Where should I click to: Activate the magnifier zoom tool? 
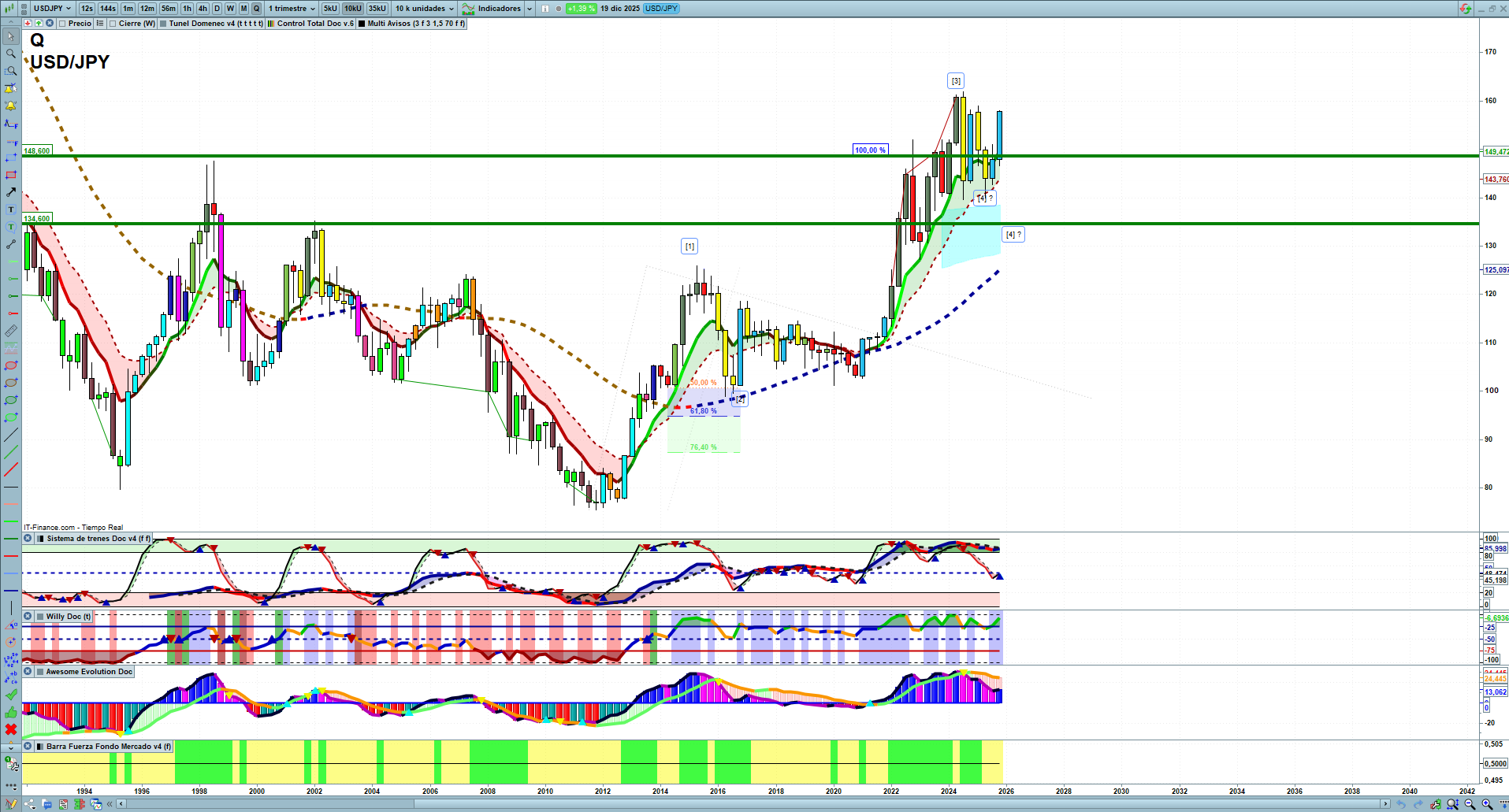click(11, 54)
